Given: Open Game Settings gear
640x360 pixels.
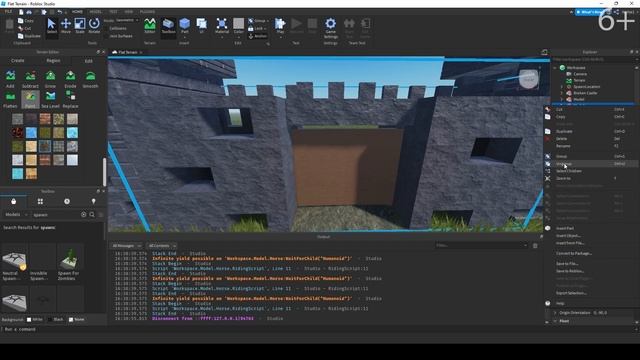Looking at the screenshot, I should pyautogui.click(x=331, y=28).
